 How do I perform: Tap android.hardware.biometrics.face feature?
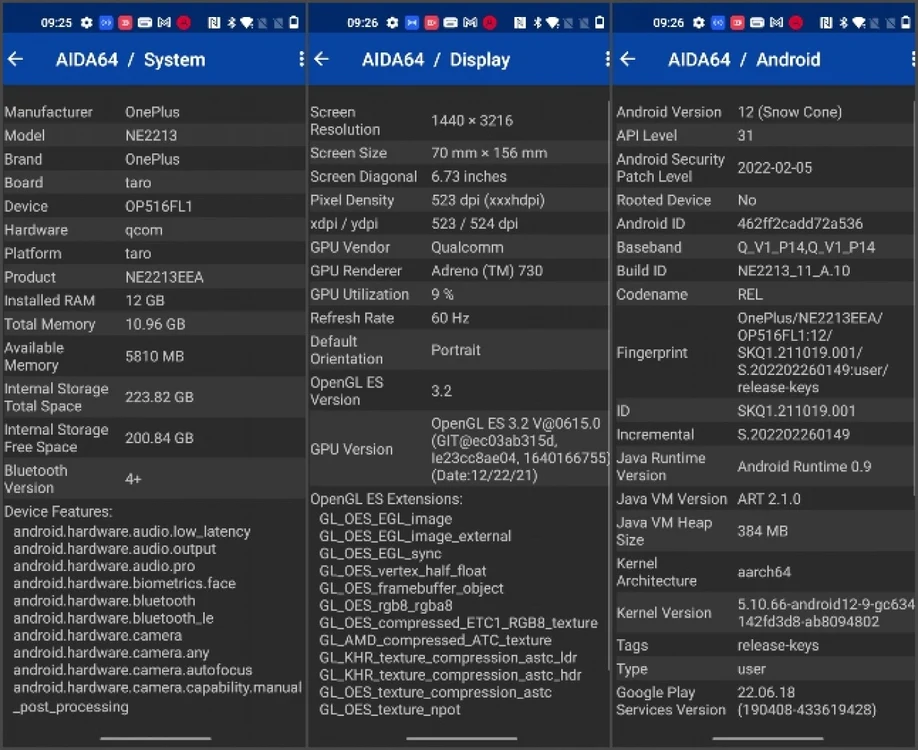coord(125,583)
